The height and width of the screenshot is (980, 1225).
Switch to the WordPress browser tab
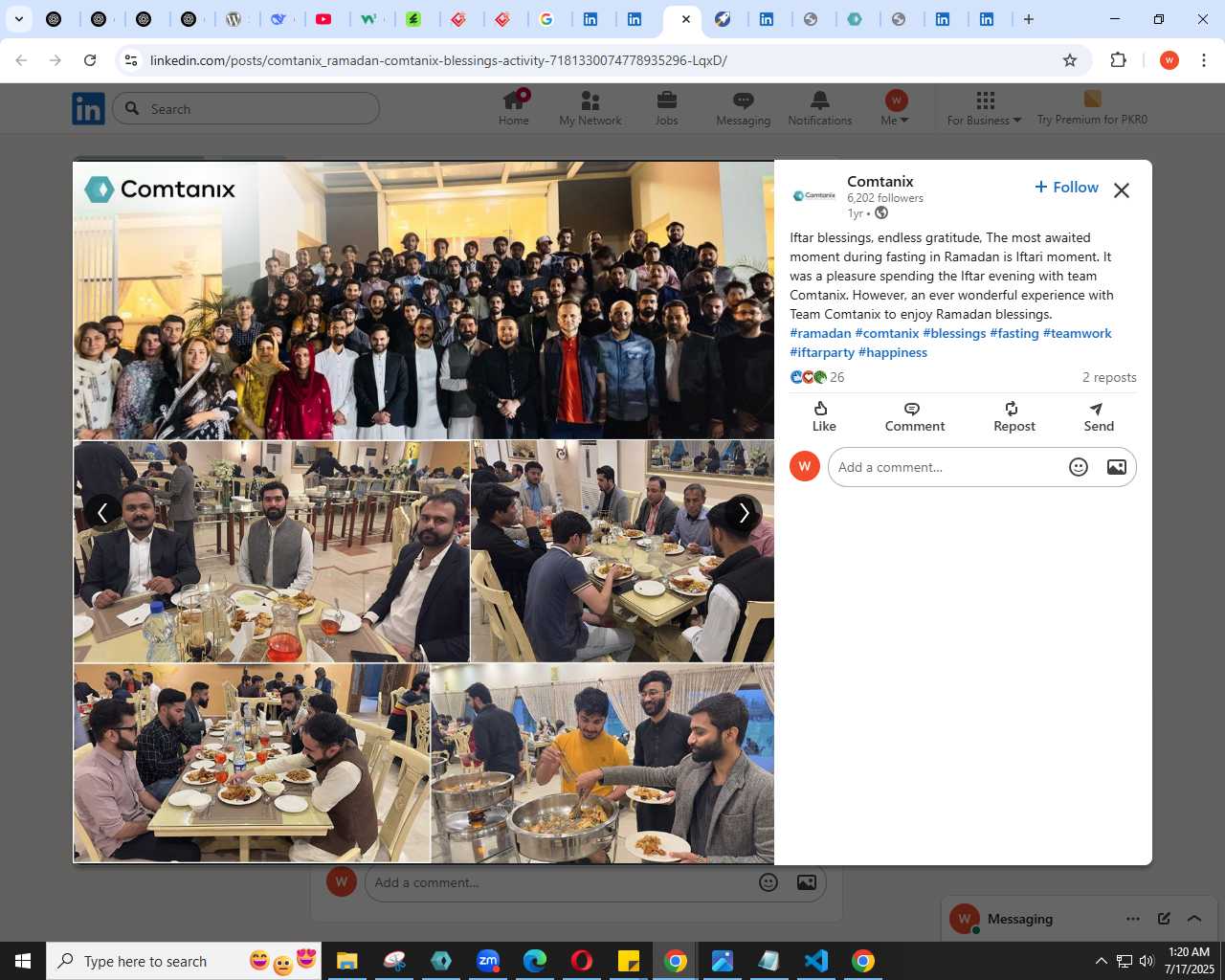[234, 19]
